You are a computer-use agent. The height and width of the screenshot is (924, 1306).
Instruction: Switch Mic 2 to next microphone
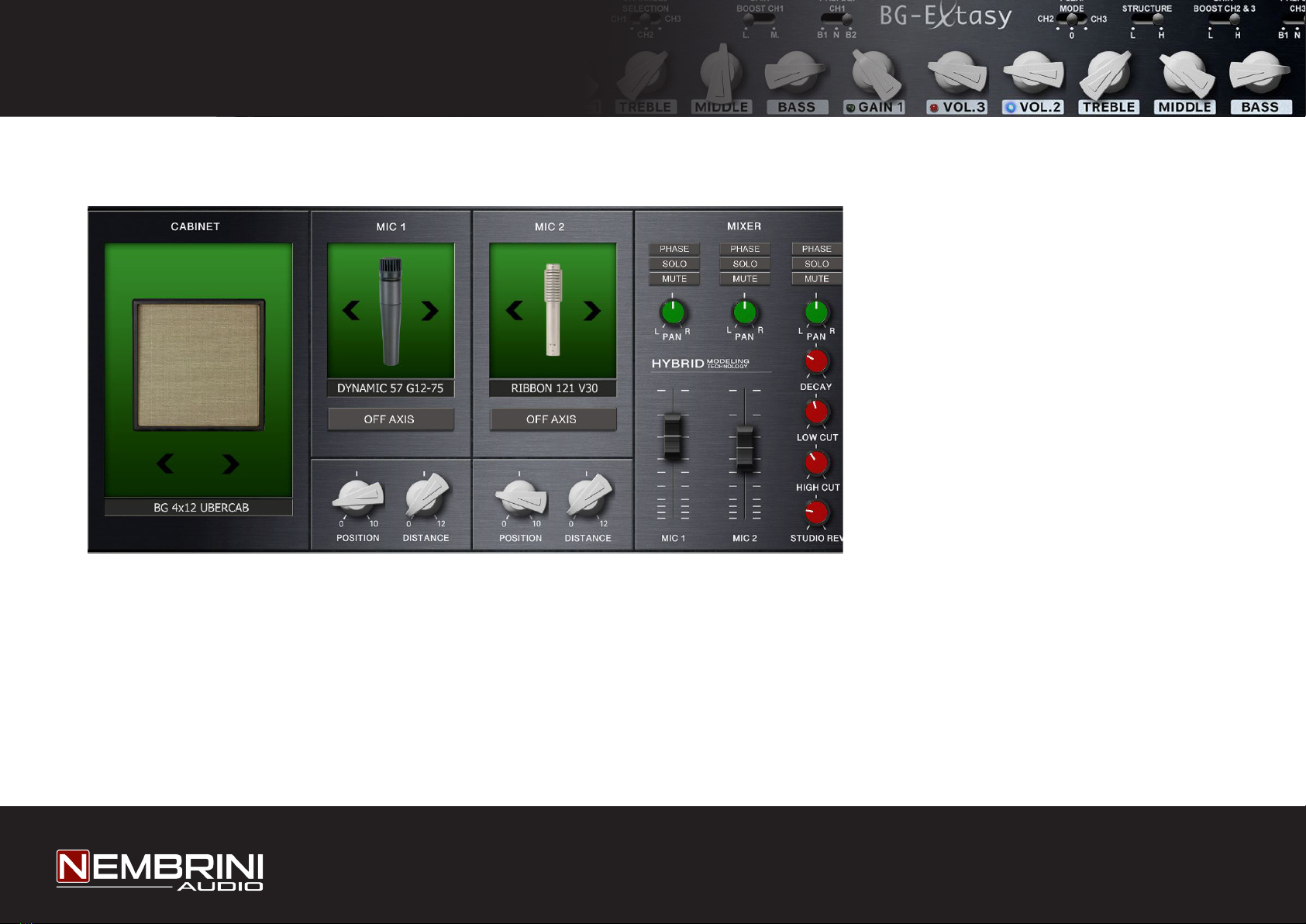point(592,311)
